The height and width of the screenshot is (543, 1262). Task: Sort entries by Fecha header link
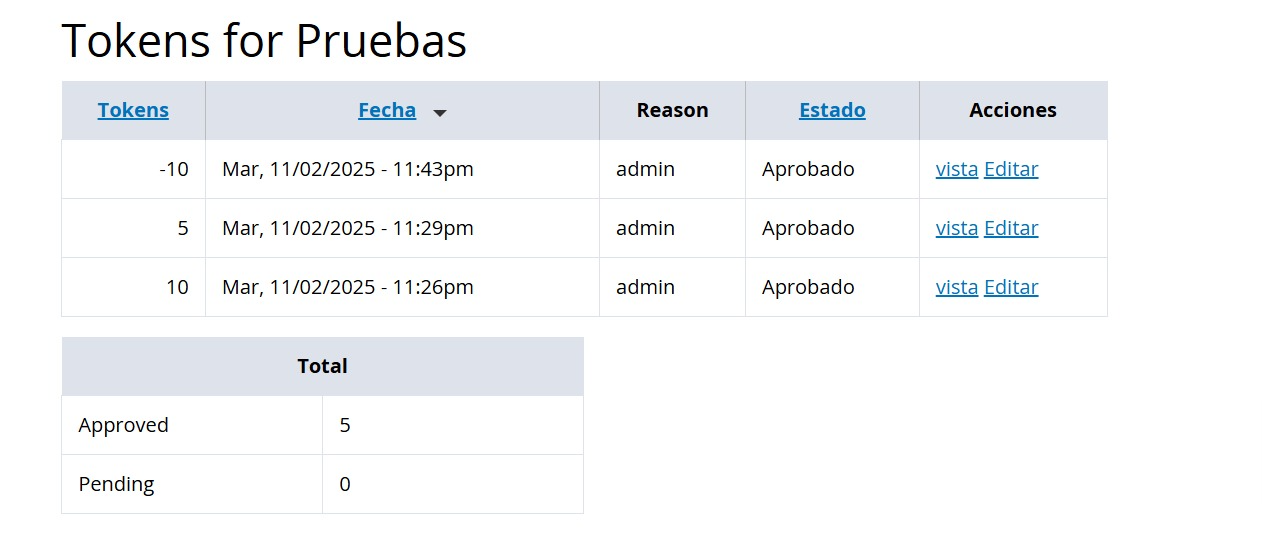coord(387,111)
